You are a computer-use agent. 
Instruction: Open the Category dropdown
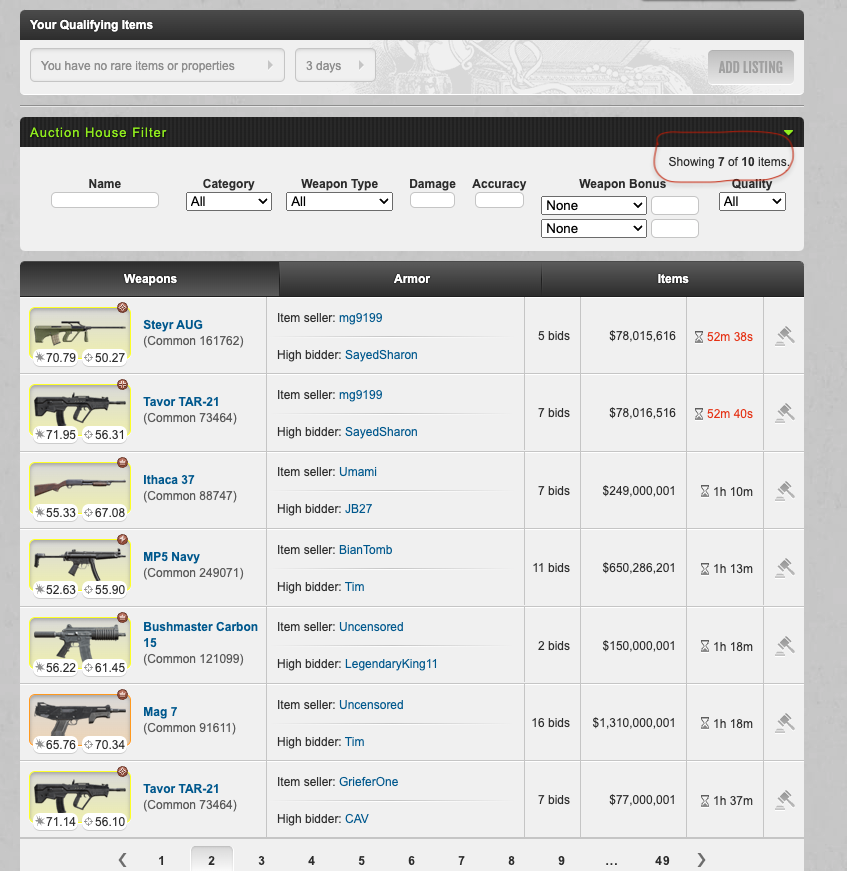click(229, 201)
